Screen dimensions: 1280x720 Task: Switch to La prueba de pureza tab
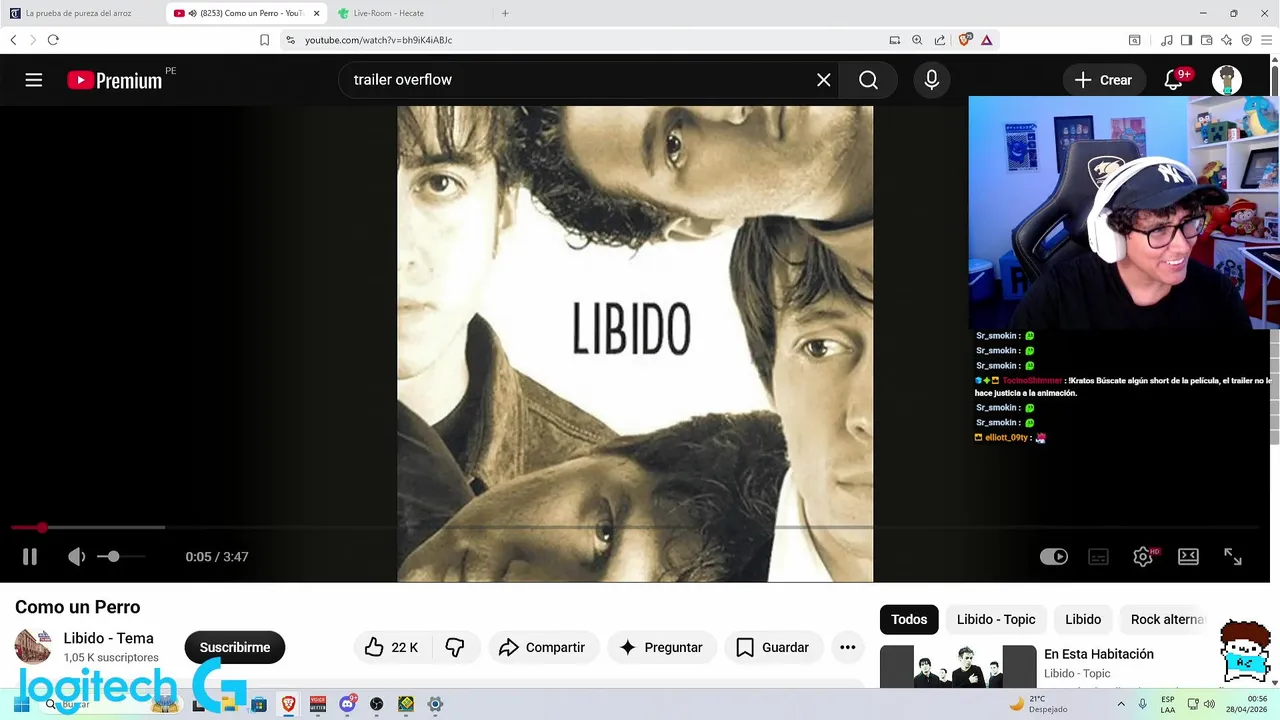(80, 13)
